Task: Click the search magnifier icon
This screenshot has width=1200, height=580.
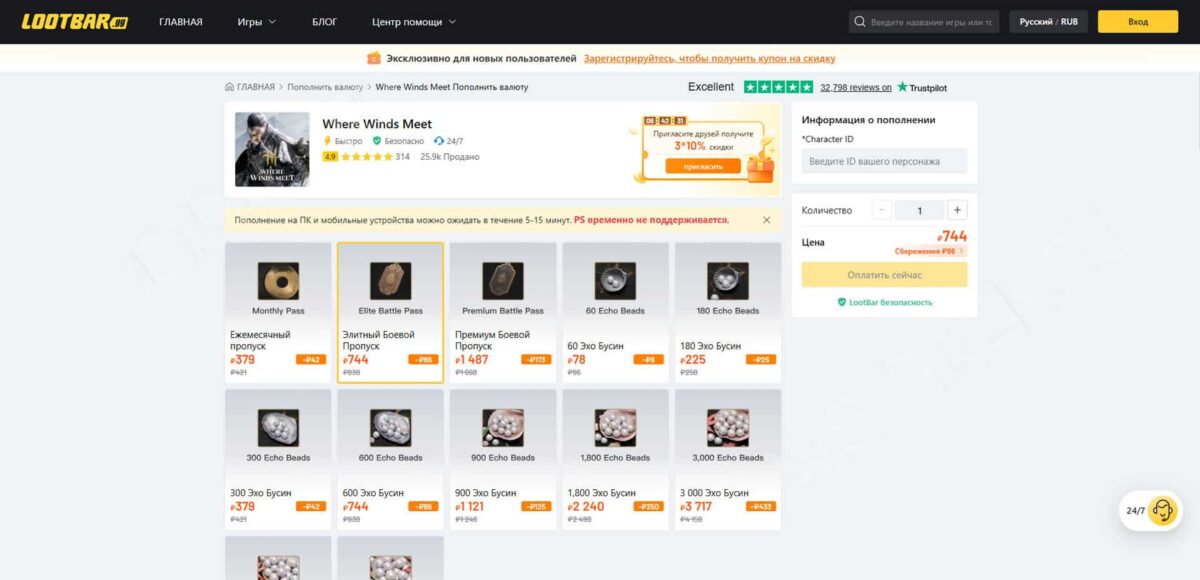Action: click(860, 22)
